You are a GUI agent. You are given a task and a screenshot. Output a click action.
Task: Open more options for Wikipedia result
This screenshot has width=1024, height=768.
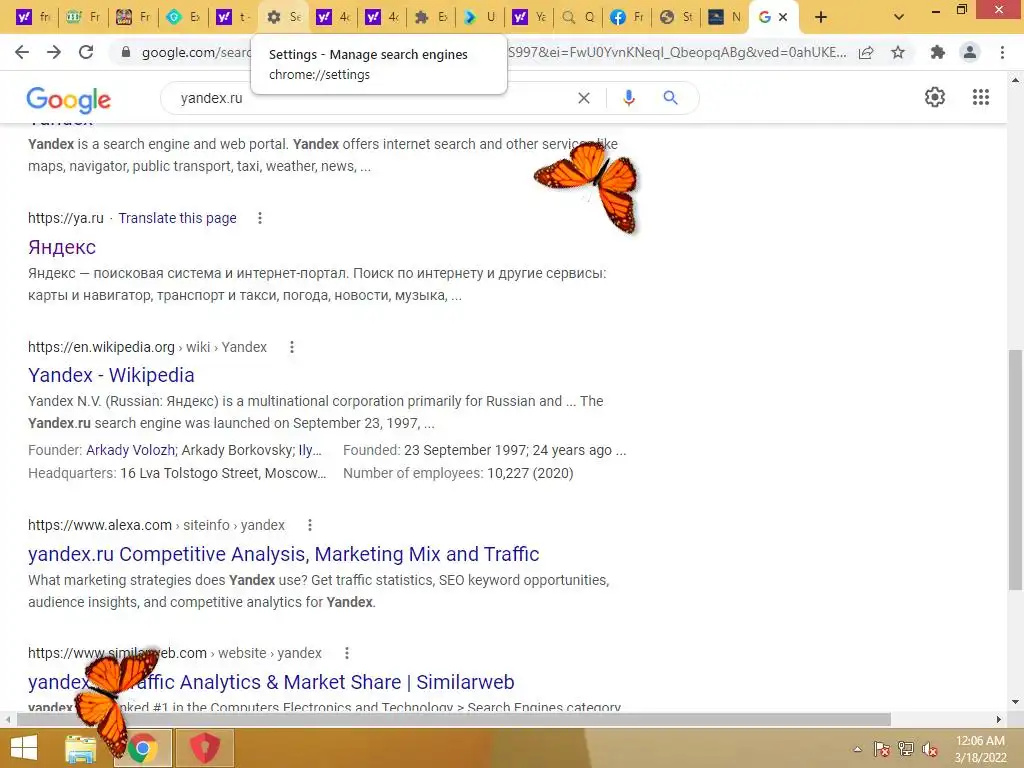(292, 347)
